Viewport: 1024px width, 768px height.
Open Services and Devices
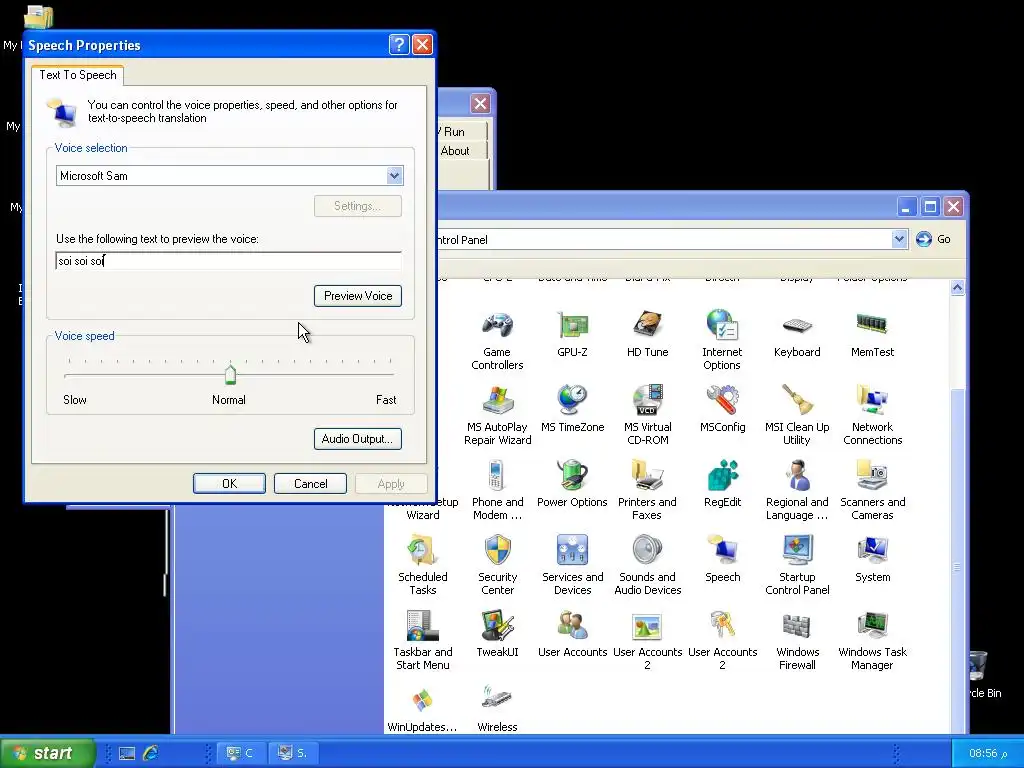tap(572, 565)
